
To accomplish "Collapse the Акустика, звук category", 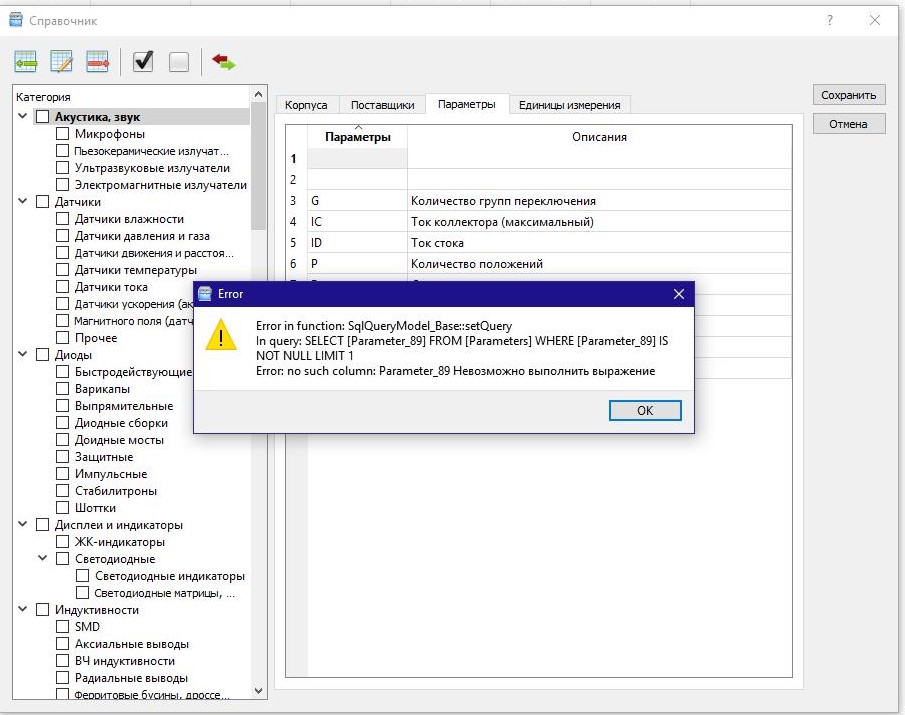I will tap(23, 117).
